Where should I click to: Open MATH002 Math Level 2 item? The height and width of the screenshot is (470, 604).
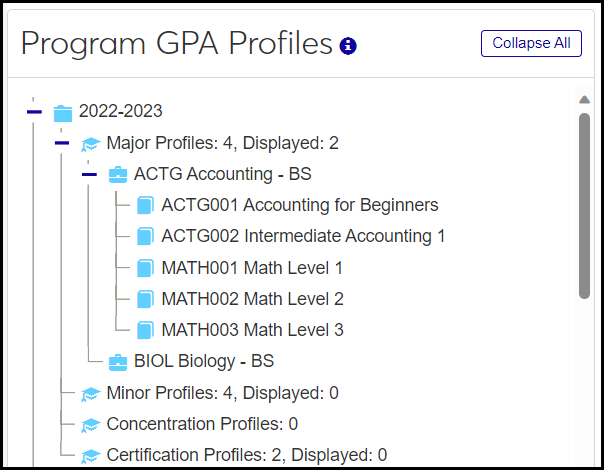coord(252,299)
